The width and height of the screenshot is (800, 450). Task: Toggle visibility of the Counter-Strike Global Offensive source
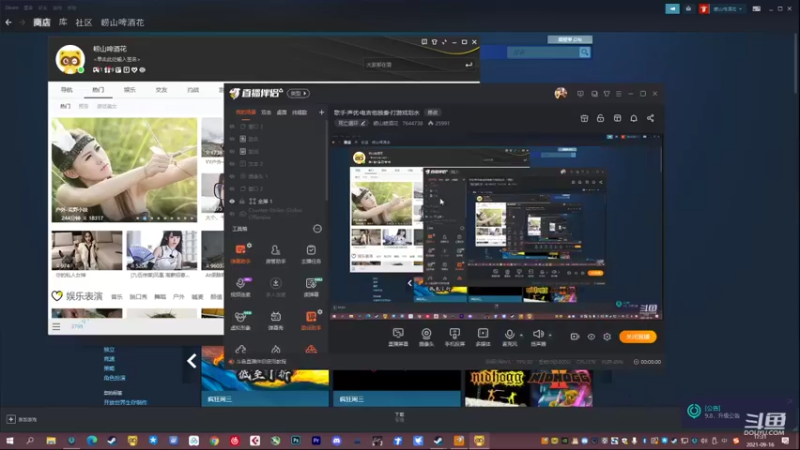point(232,213)
